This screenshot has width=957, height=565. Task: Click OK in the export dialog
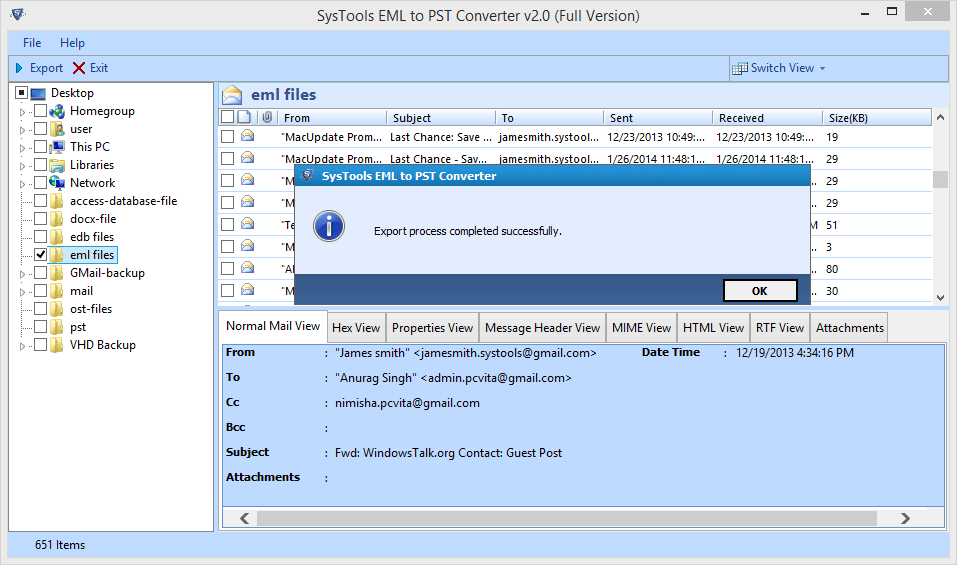760,290
